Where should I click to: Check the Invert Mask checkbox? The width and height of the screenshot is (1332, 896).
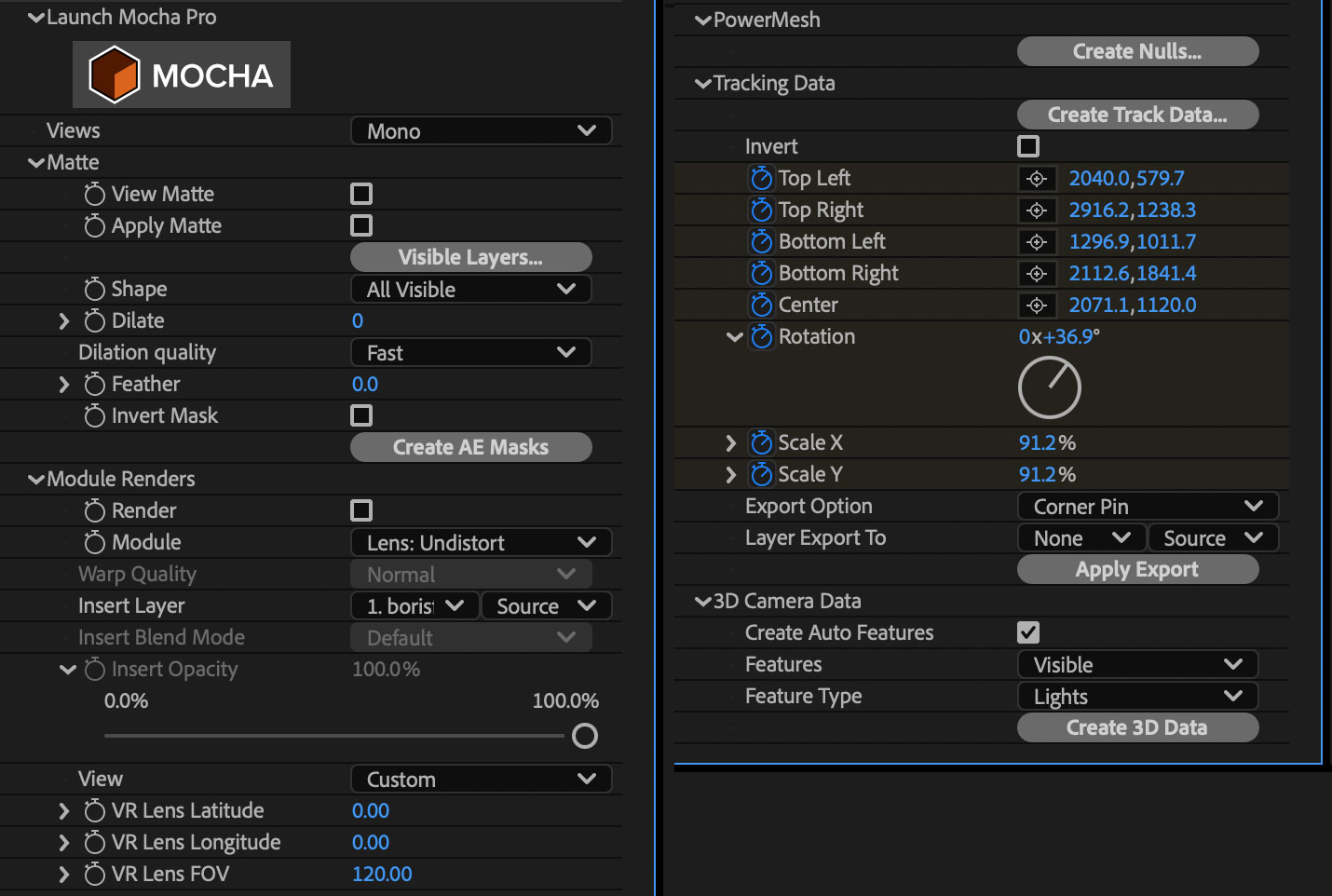click(361, 415)
